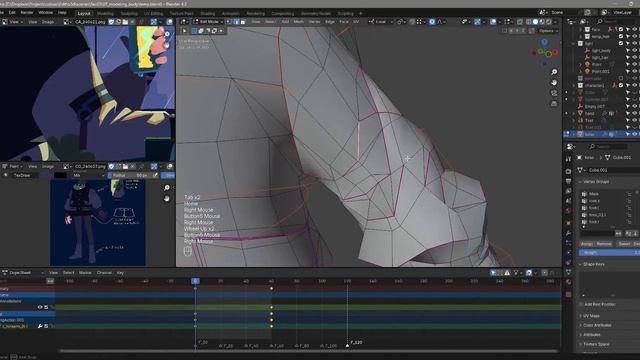Expand the character collection in outliner
The height and width of the screenshot is (360, 640).
(573, 86)
